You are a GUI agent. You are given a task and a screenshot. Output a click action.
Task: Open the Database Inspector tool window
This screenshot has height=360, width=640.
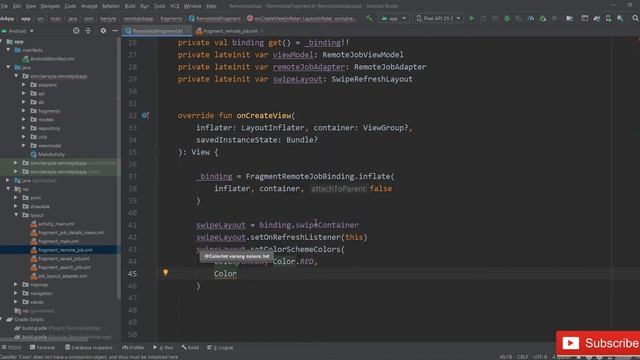tap(89, 347)
